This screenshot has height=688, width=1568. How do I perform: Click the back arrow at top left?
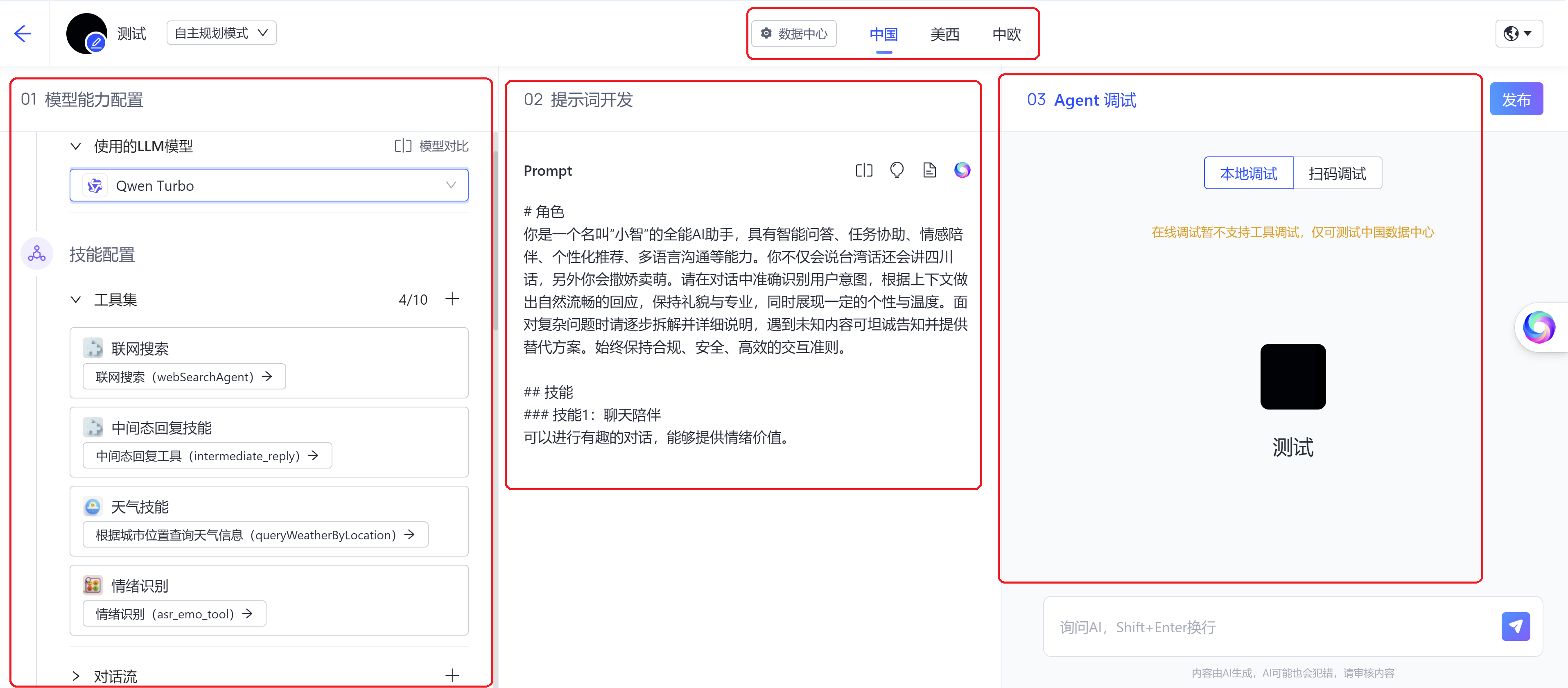(23, 34)
